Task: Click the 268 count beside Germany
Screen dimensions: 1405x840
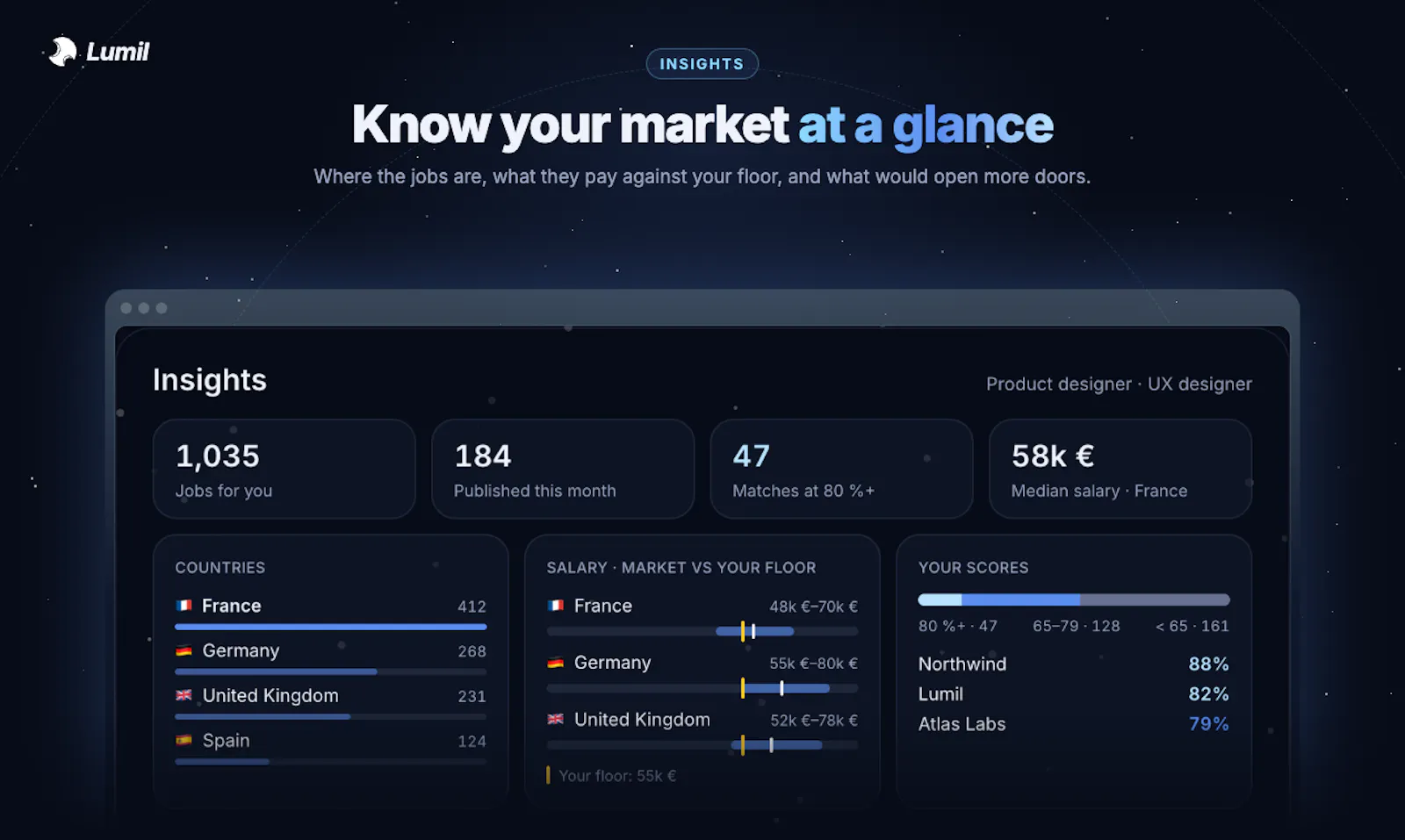Action: (x=472, y=651)
